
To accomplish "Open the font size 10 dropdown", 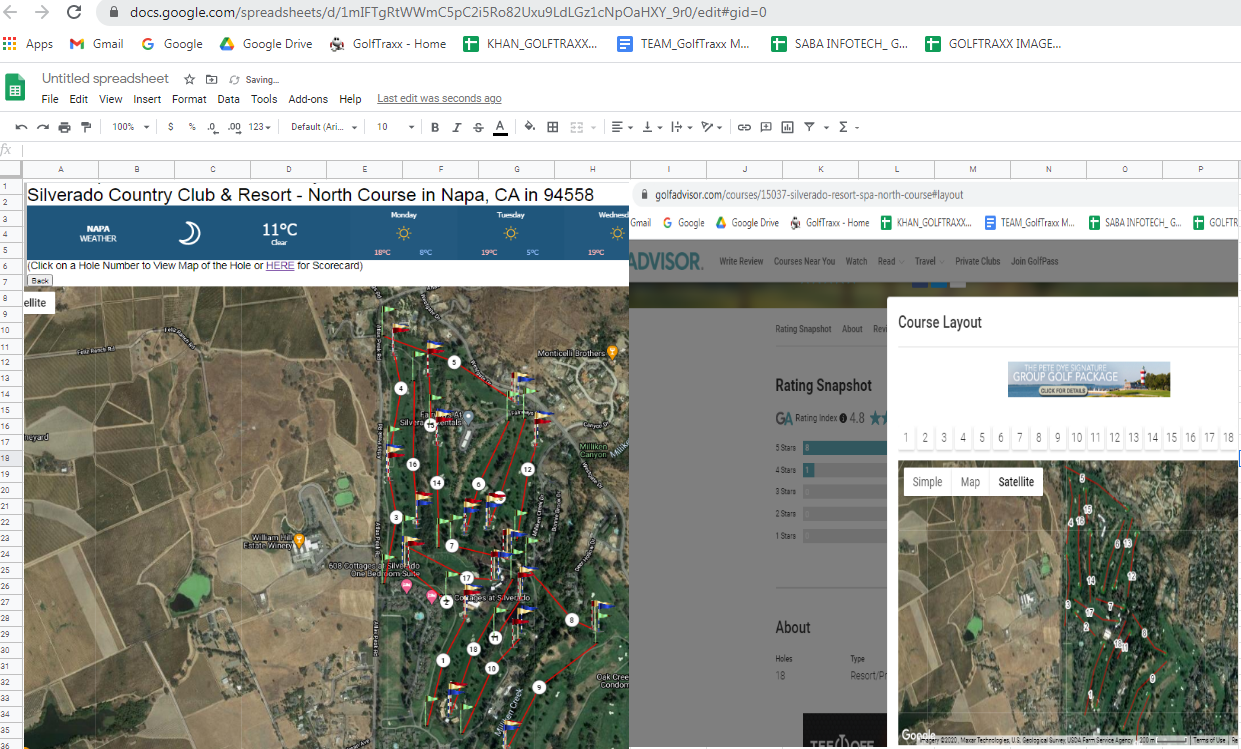I will pyautogui.click(x=396, y=127).
